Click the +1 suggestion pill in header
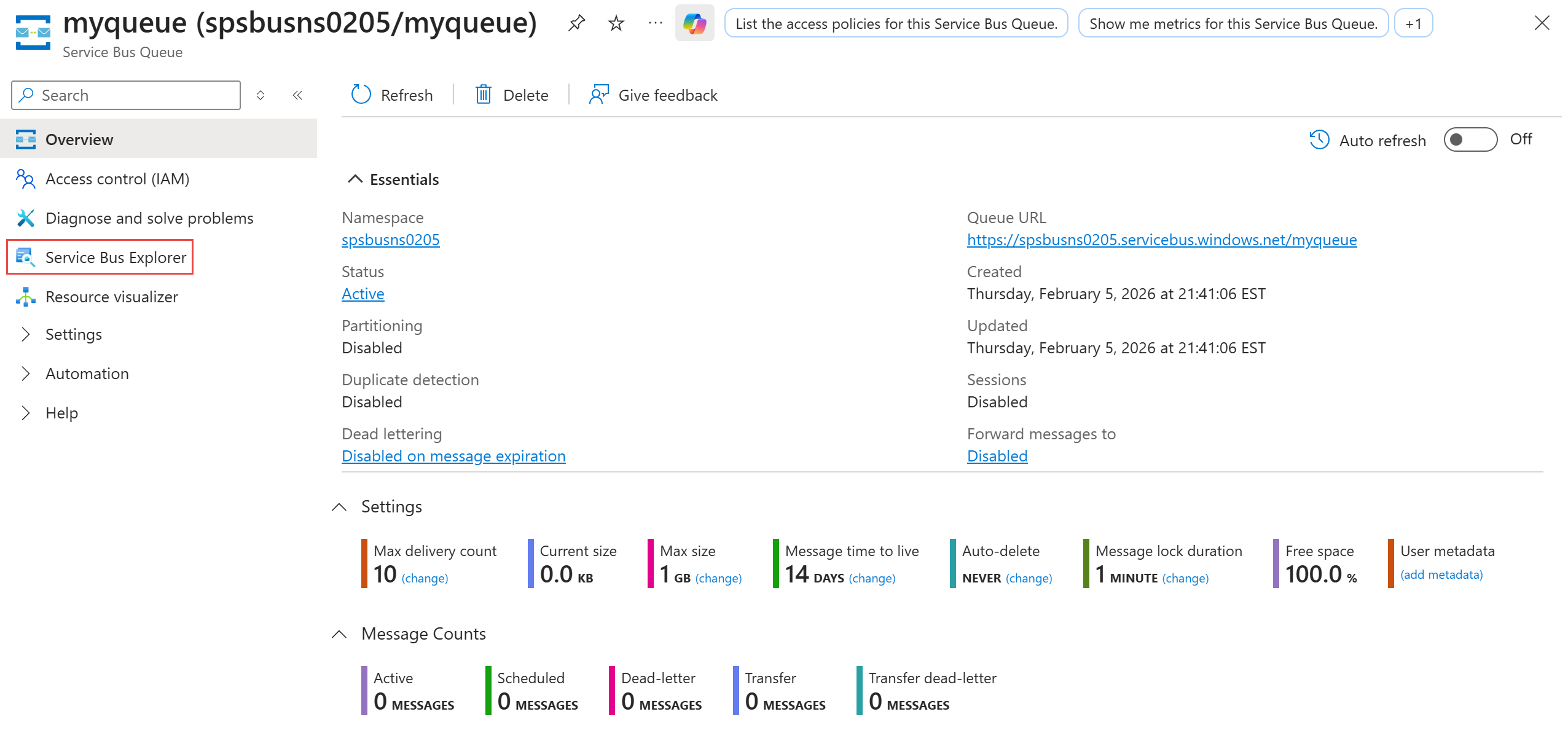The height and width of the screenshot is (733, 1568). coord(1413,23)
